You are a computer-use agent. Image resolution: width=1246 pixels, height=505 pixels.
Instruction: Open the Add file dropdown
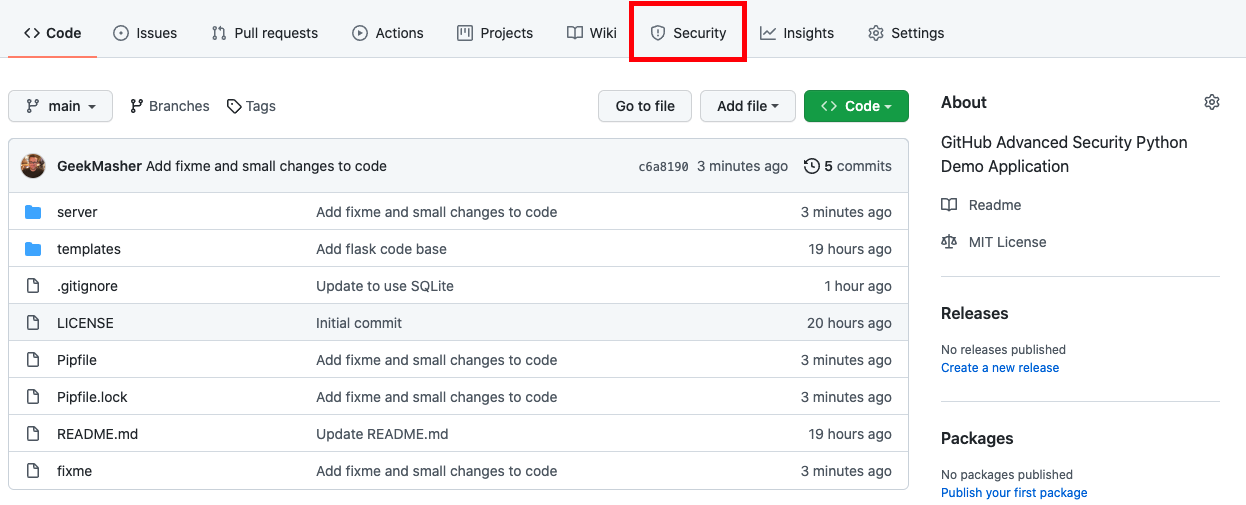pyautogui.click(x=748, y=106)
